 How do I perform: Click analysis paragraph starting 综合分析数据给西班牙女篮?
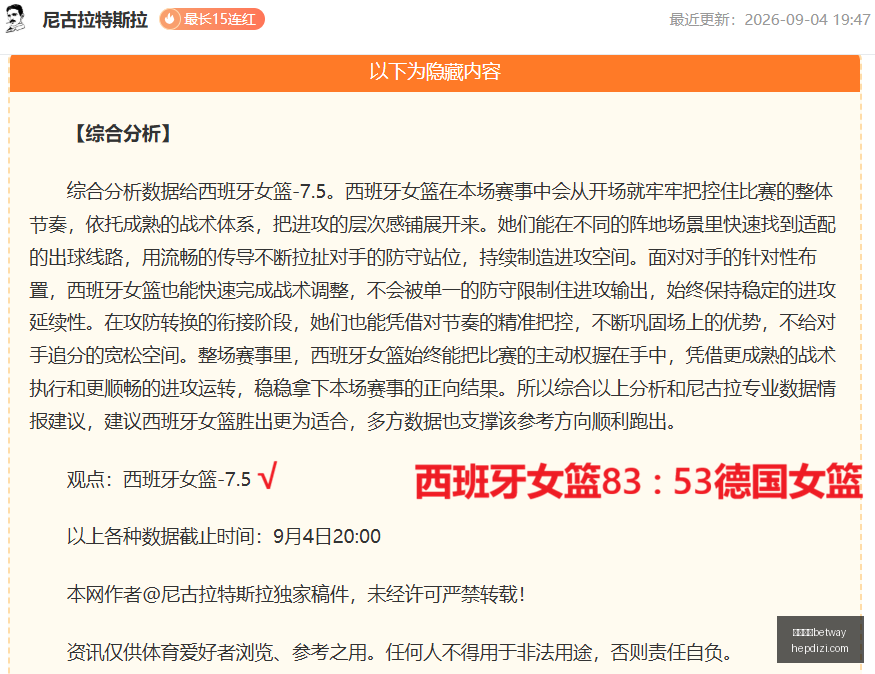click(x=432, y=306)
